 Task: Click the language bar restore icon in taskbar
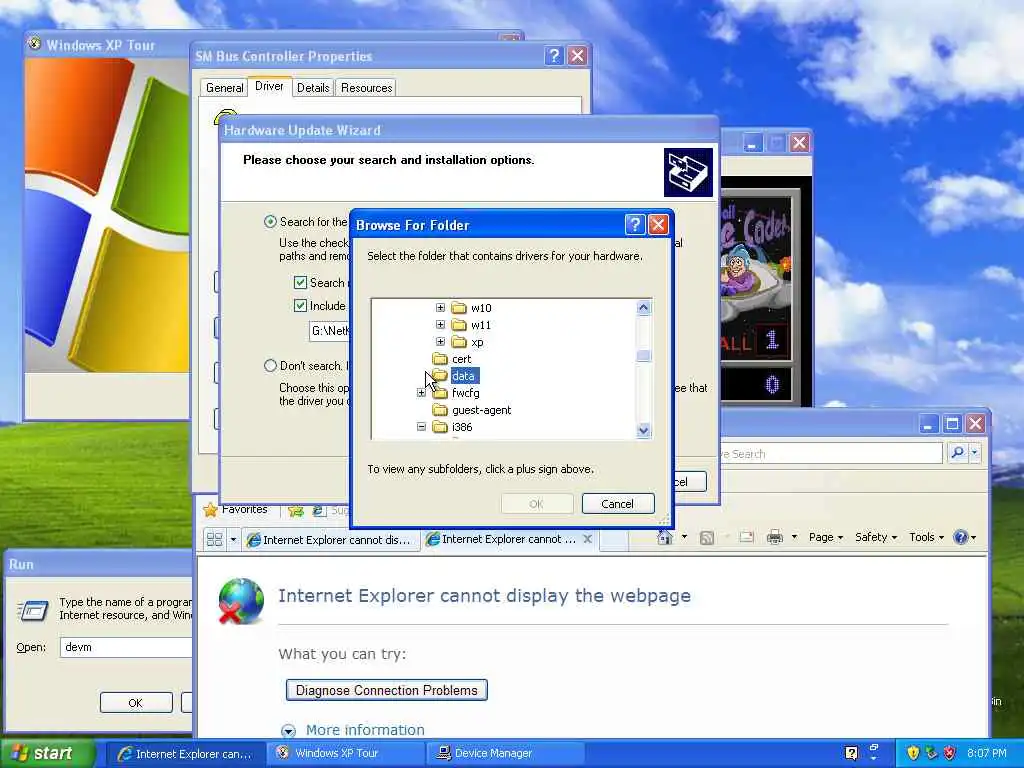click(874, 748)
